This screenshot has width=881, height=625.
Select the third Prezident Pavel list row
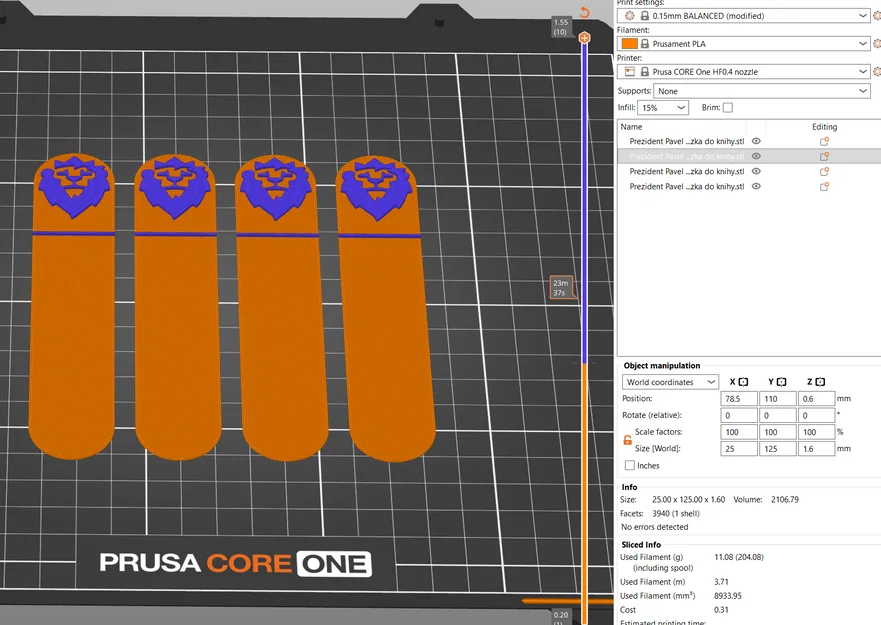click(749, 171)
